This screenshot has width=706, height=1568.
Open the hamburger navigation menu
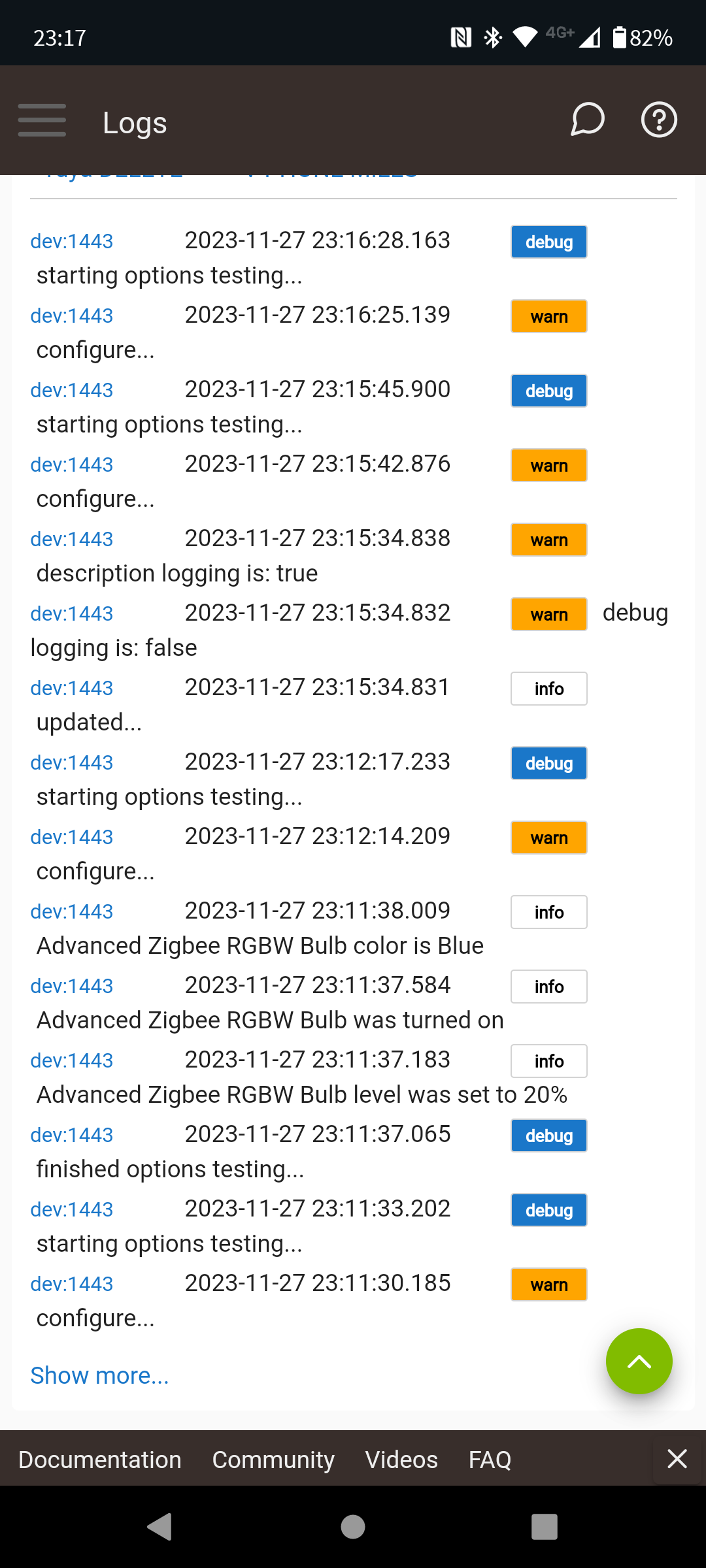(x=42, y=120)
